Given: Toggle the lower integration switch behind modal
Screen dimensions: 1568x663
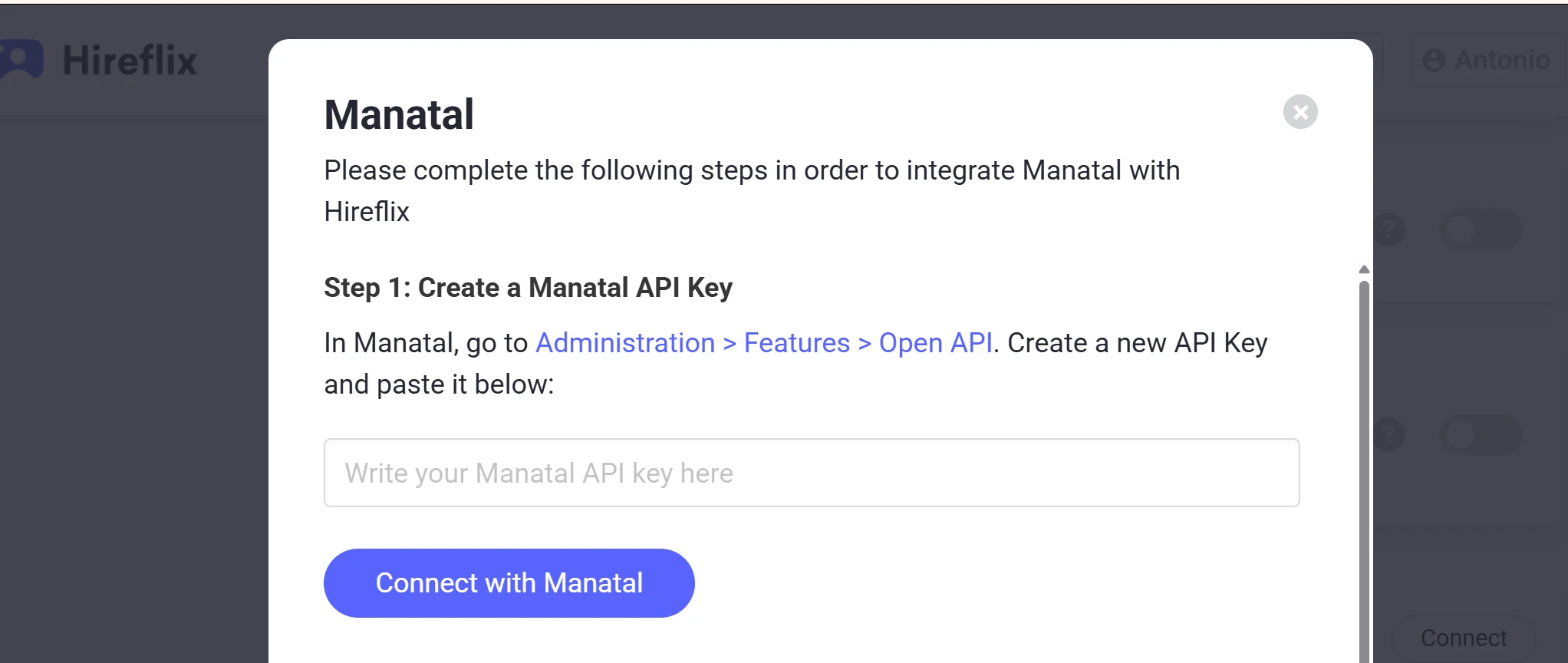Looking at the screenshot, I should pos(1481,434).
